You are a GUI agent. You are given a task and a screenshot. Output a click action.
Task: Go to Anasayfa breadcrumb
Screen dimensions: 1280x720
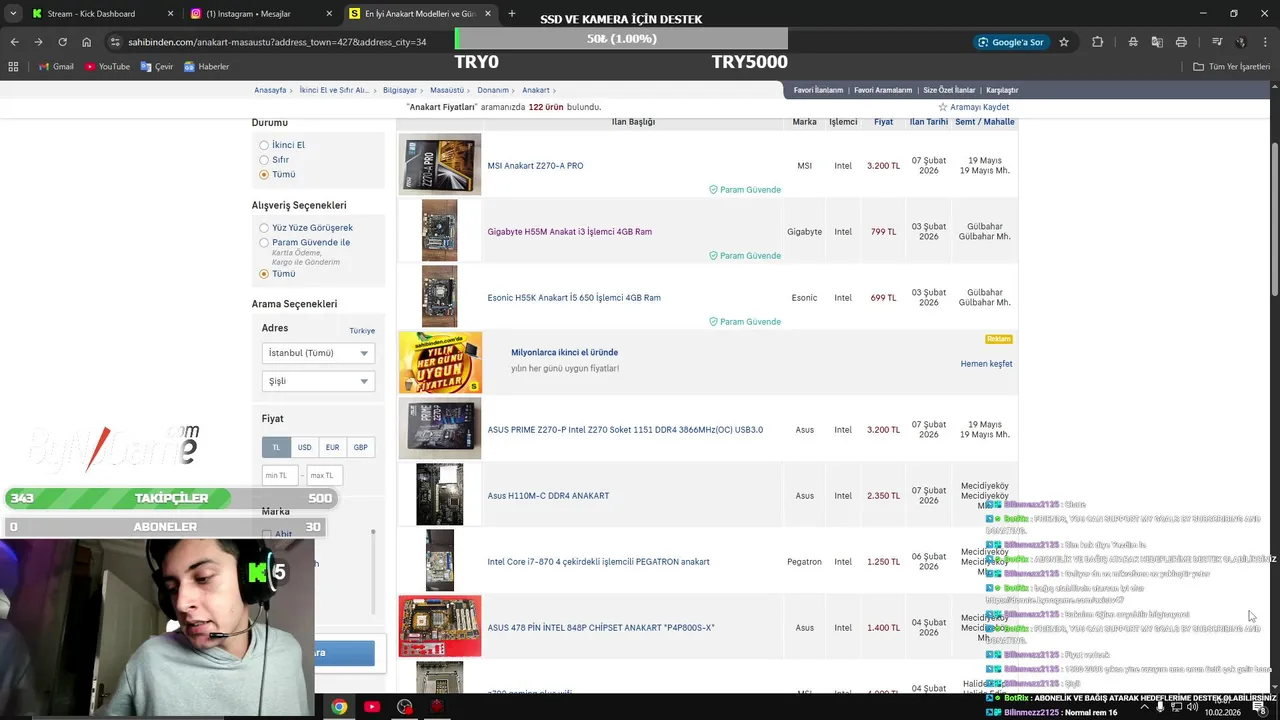(x=270, y=90)
